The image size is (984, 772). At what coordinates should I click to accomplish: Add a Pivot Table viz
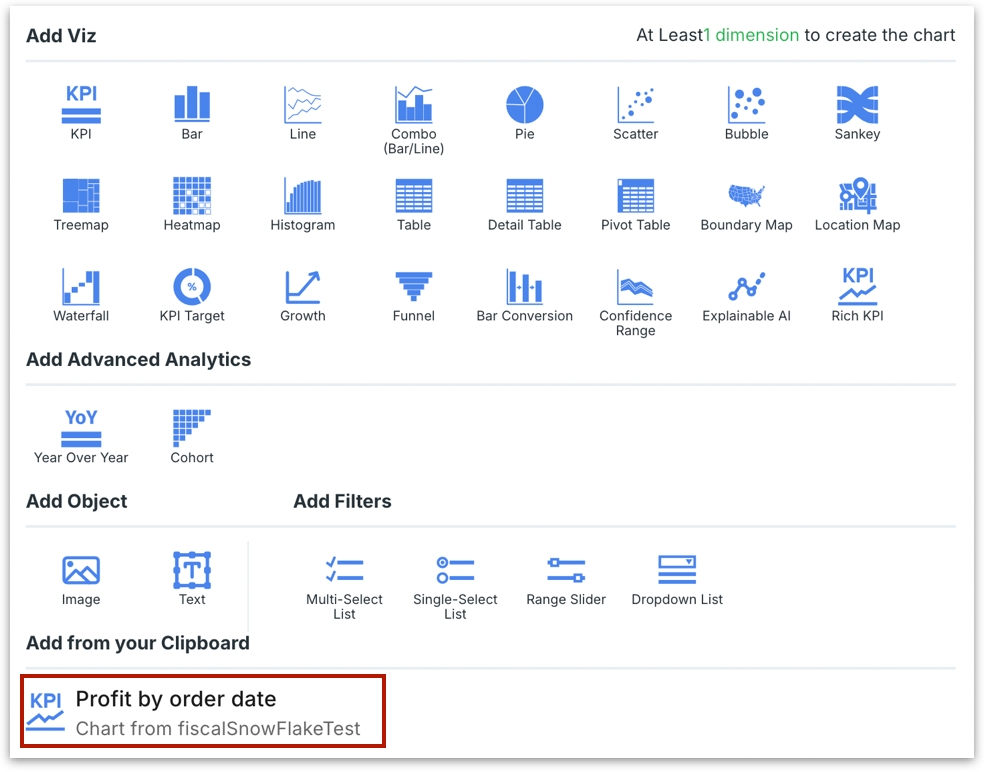pos(635,196)
